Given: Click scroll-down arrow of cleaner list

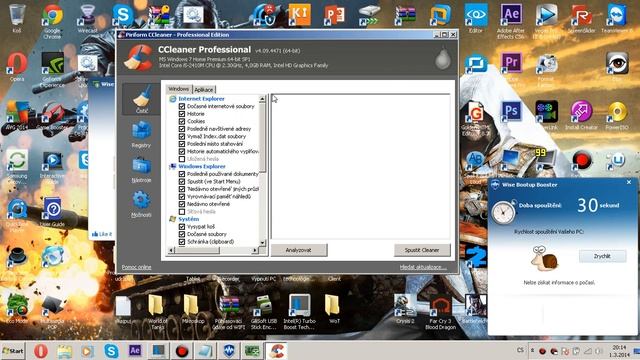Looking at the screenshot, I should coord(262,243).
